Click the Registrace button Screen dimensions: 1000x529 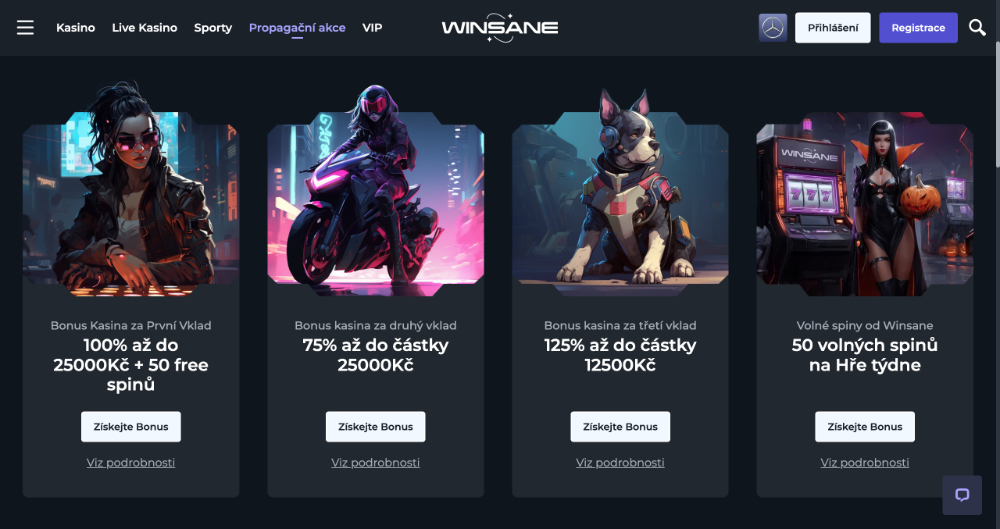(918, 28)
